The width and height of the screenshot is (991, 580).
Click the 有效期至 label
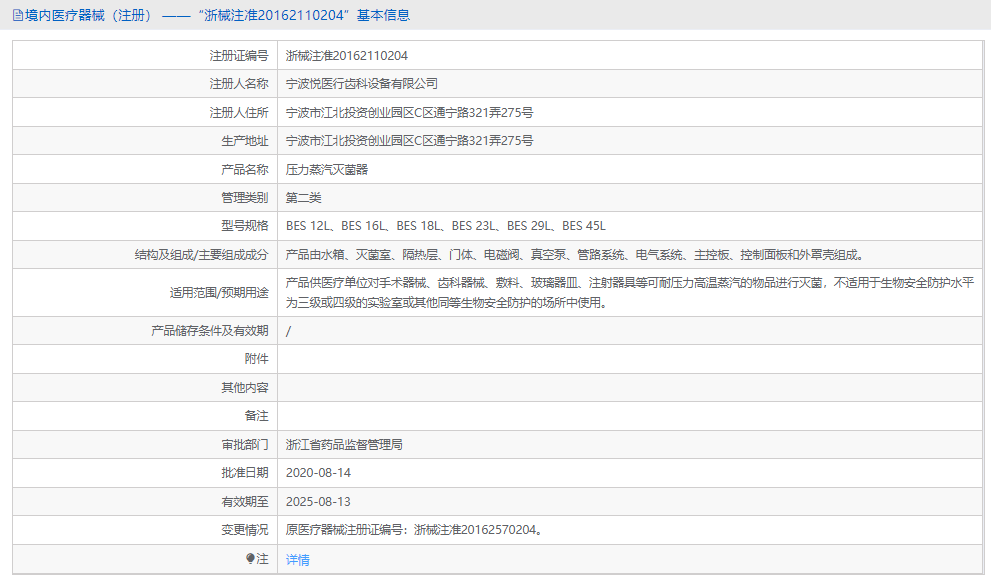(x=245, y=502)
